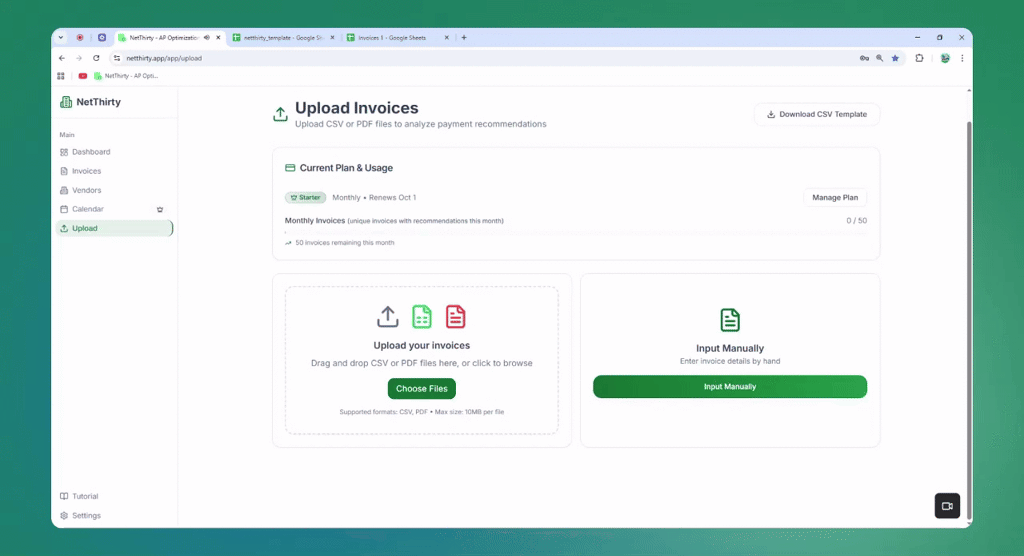1024x556 pixels.
Task: Bookmark this page with the star icon
Action: [895, 58]
